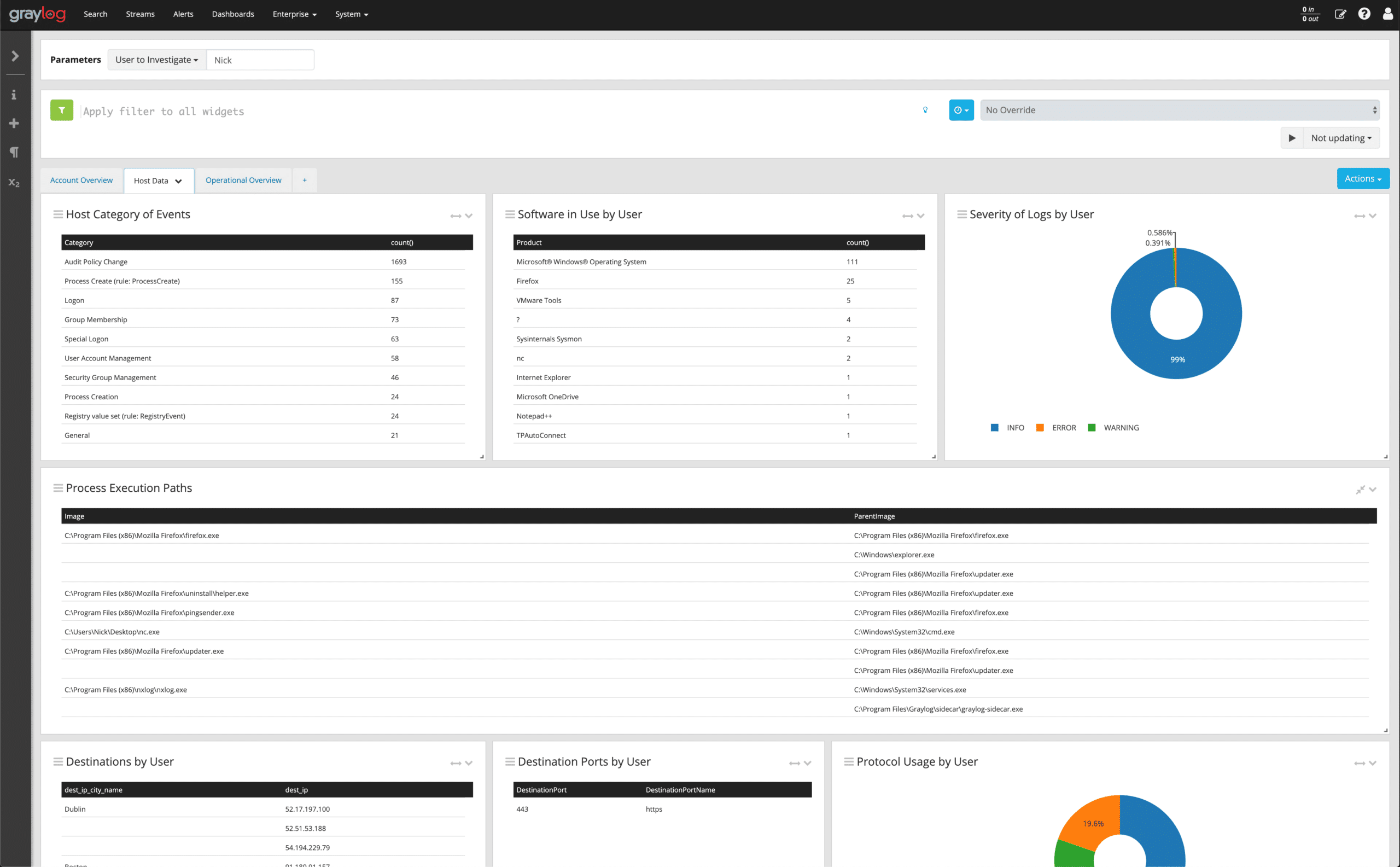This screenshot has height=867, width=1400.
Task: Switch to the Operational Overview tab
Action: click(x=243, y=180)
